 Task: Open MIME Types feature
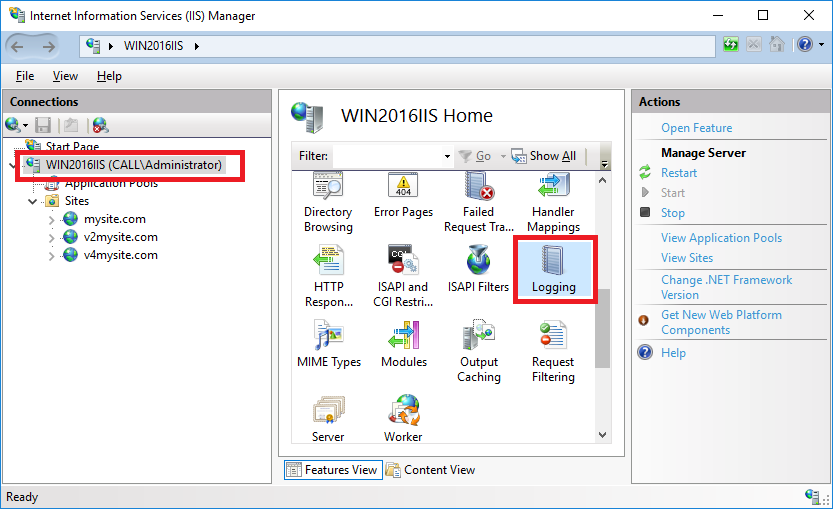pyautogui.click(x=328, y=344)
